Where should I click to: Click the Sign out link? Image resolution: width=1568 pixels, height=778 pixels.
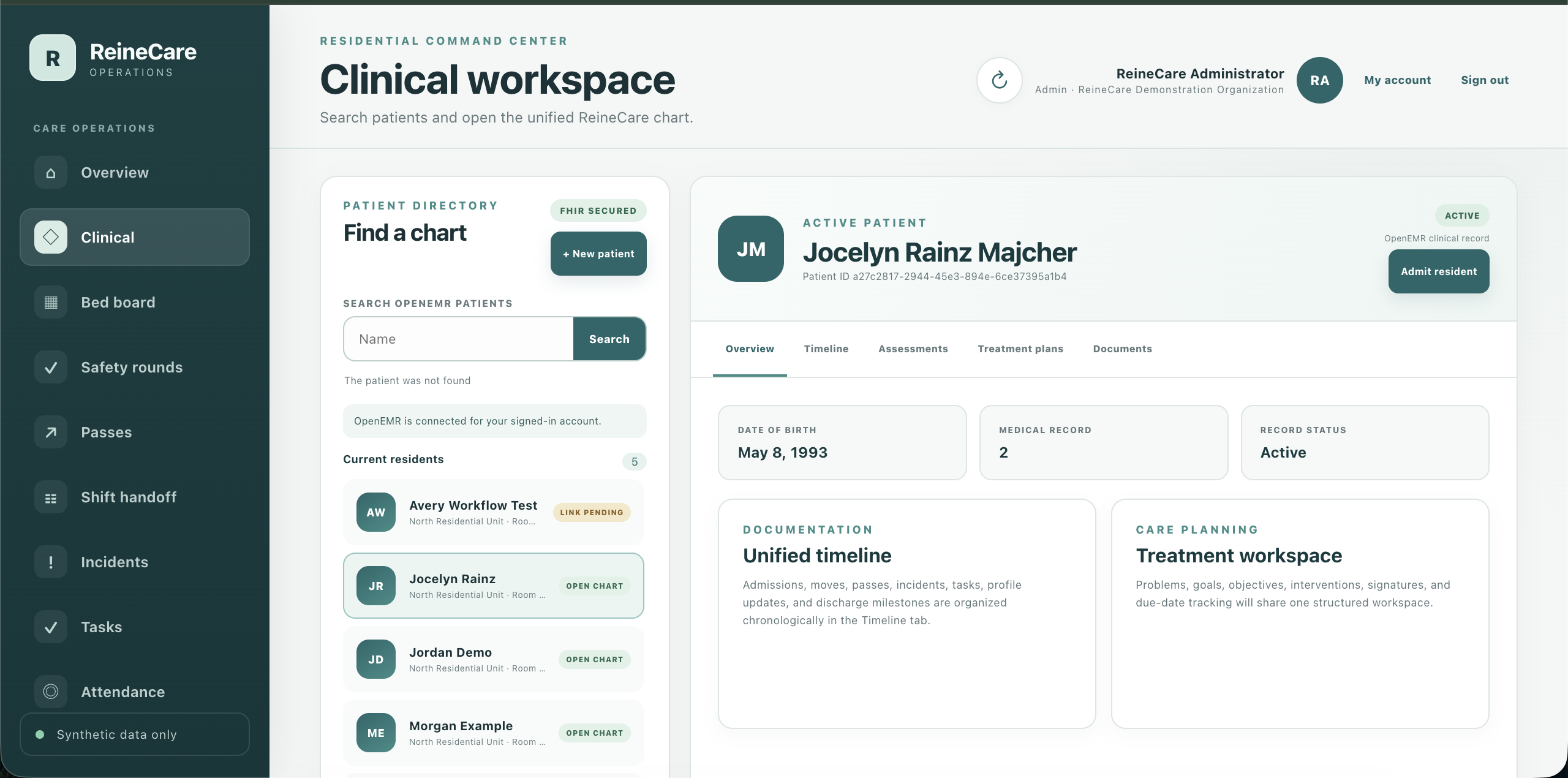[1485, 80]
